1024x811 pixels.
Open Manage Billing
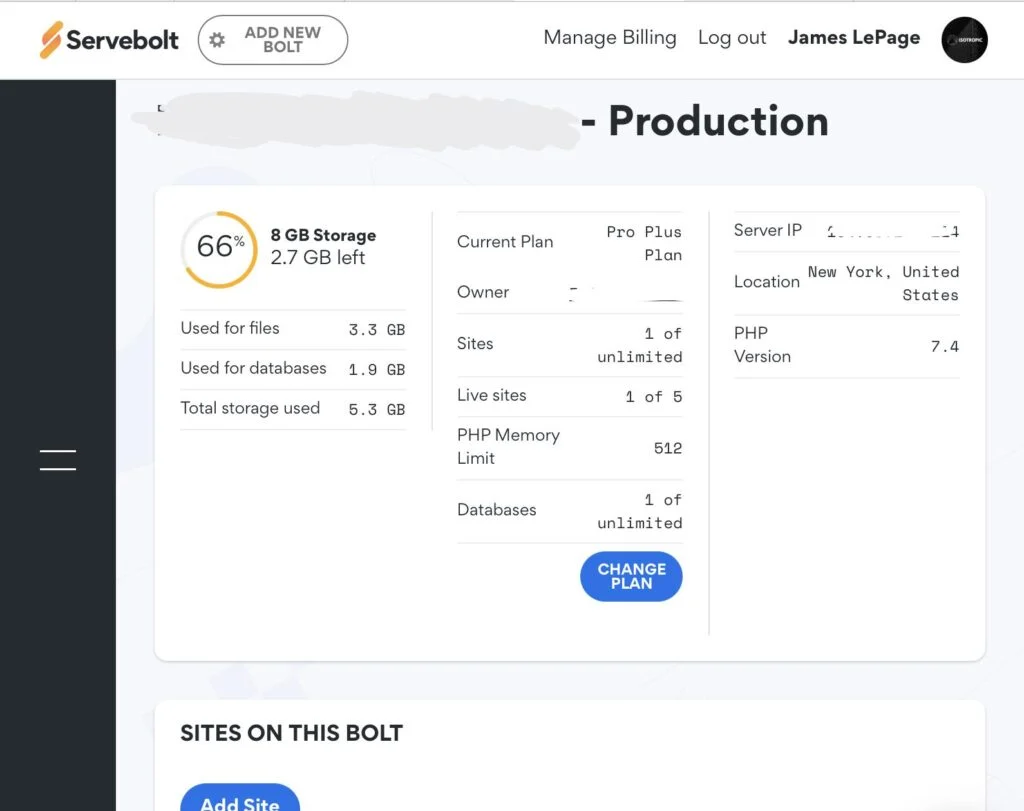(610, 38)
